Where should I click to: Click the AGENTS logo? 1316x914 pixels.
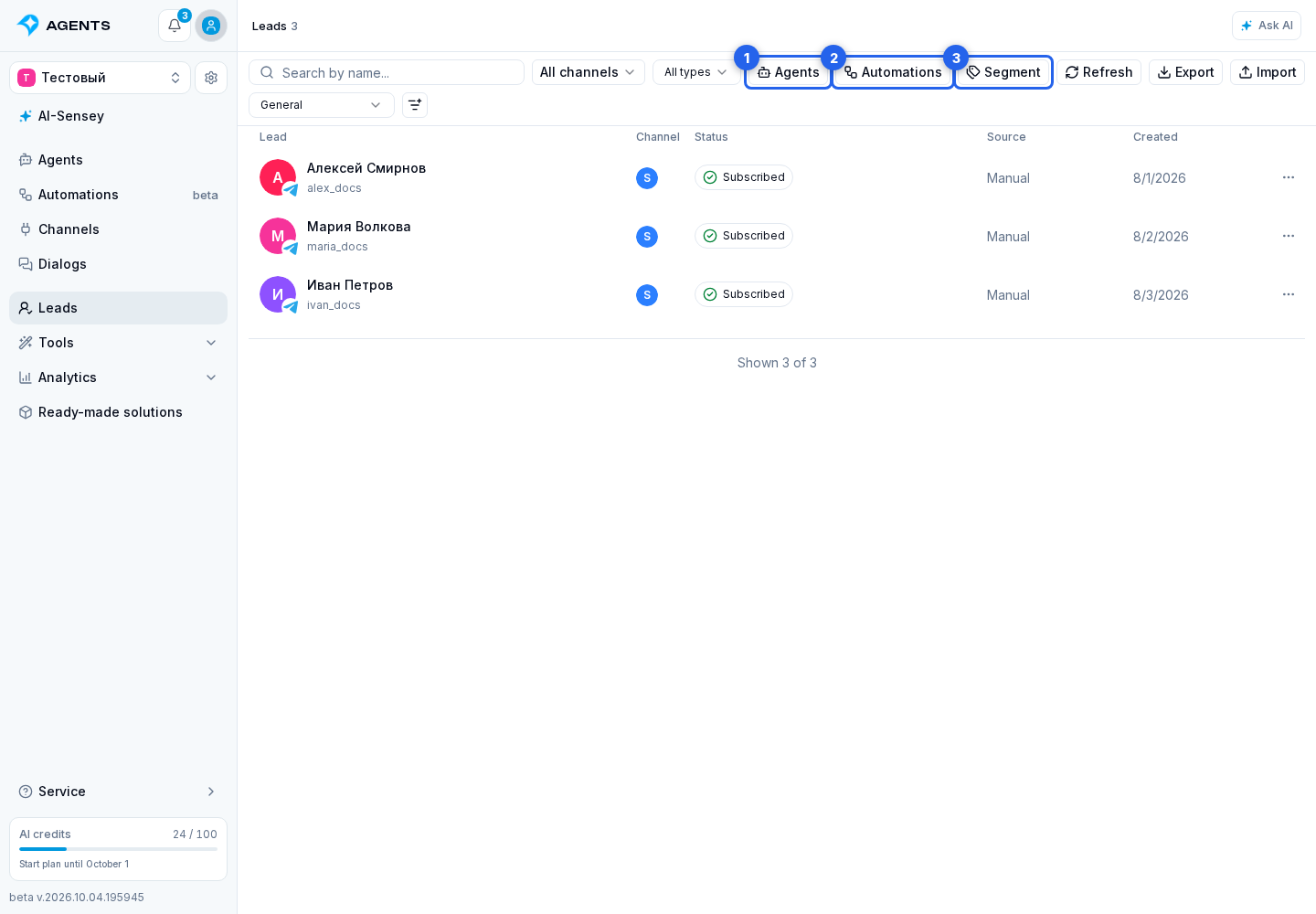point(64,26)
